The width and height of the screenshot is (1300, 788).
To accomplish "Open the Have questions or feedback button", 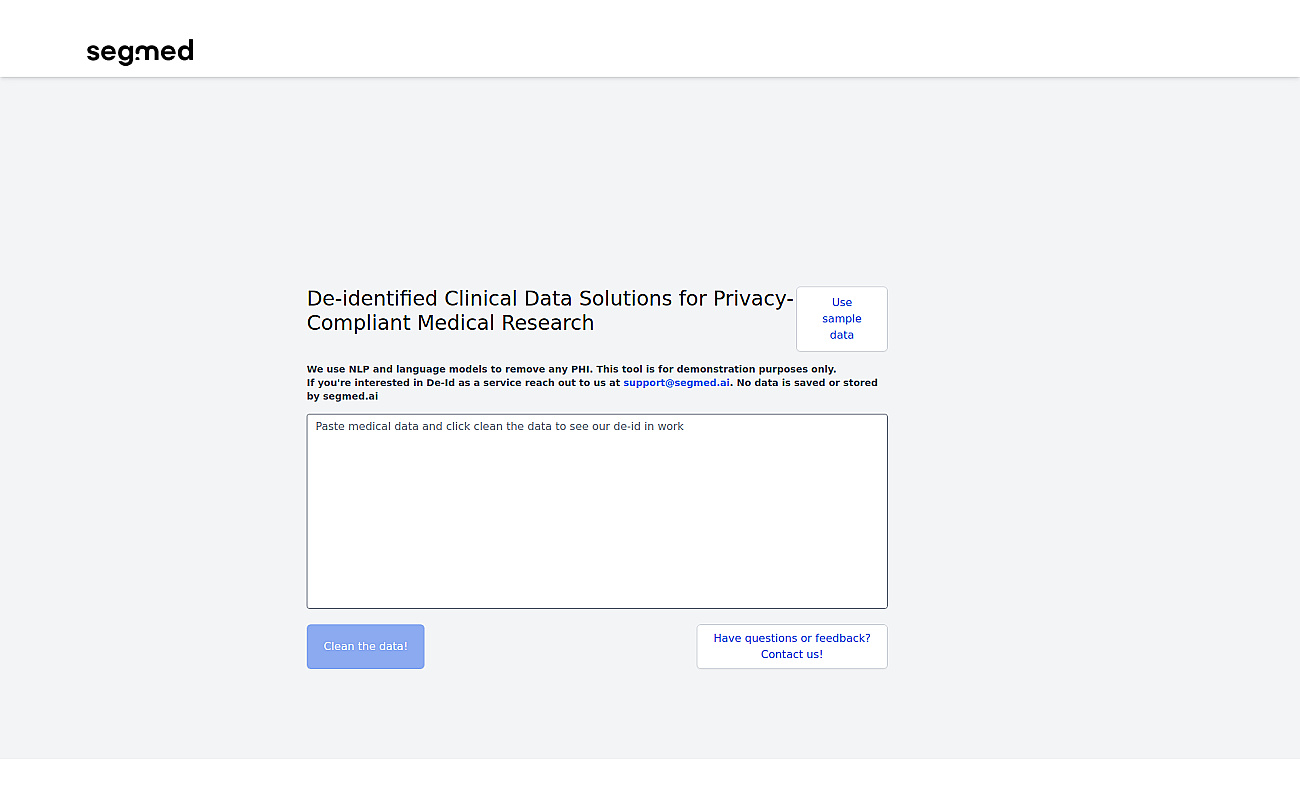I will pyautogui.click(x=792, y=647).
